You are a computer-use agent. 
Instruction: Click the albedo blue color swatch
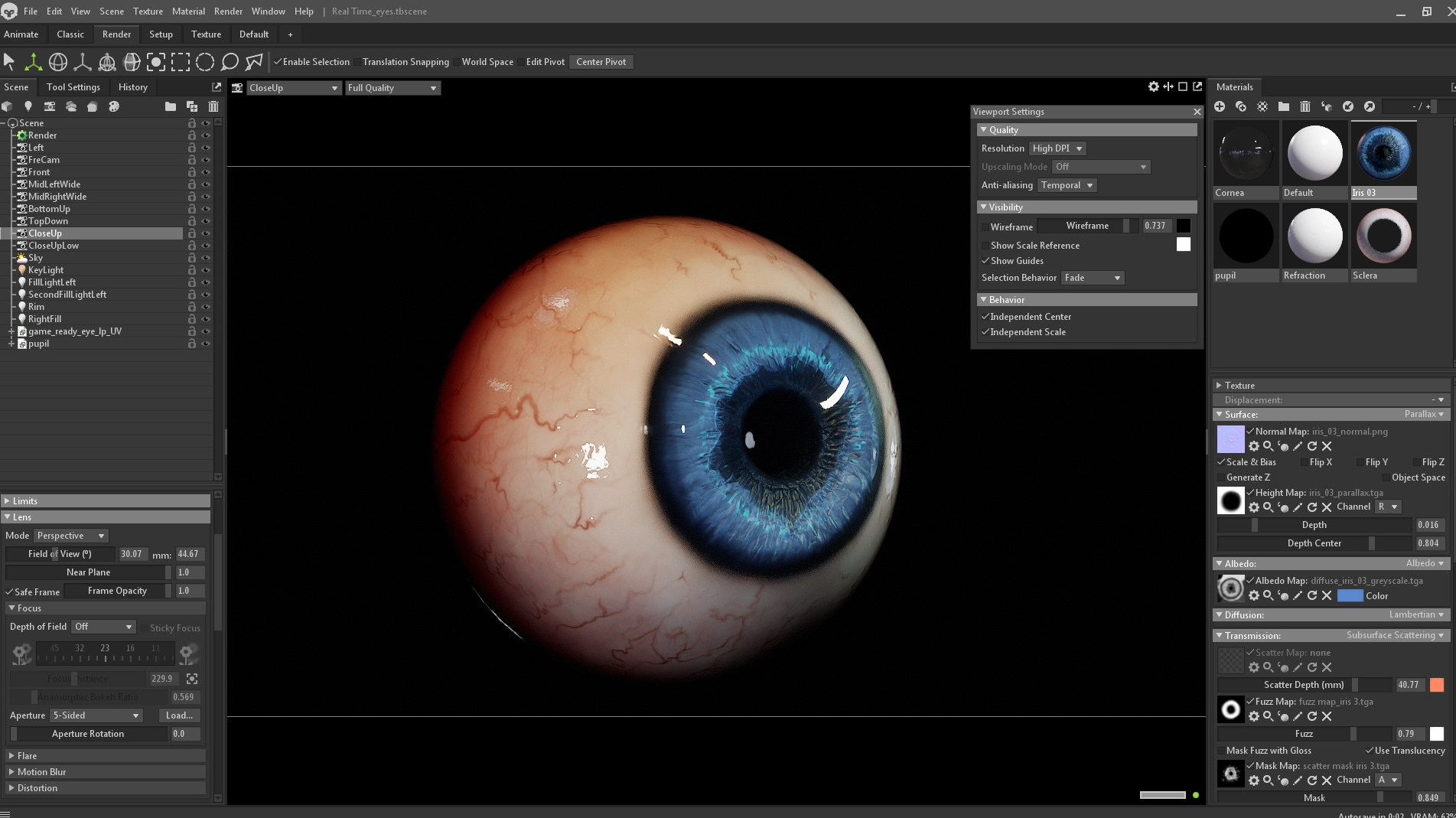tap(1350, 596)
